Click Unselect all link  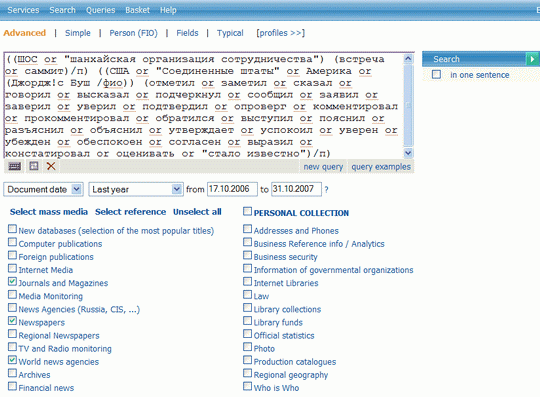[x=197, y=212]
